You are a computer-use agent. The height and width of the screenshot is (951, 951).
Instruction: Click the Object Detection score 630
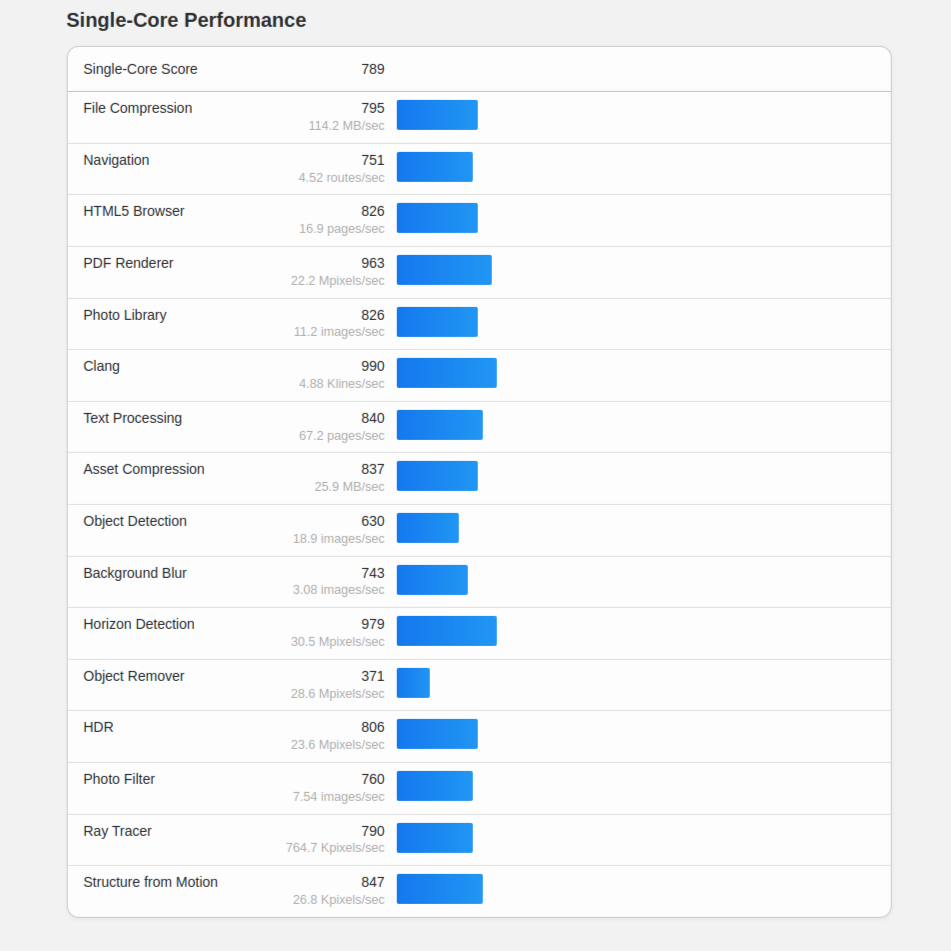tap(372, 521)
